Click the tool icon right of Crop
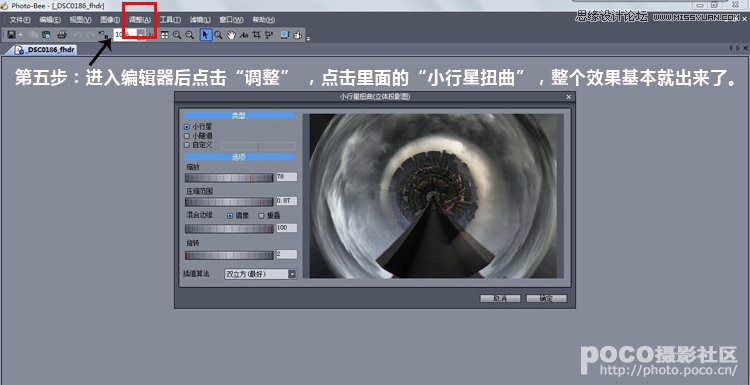The width and height of the screenshot is (750, 385). 269,34
